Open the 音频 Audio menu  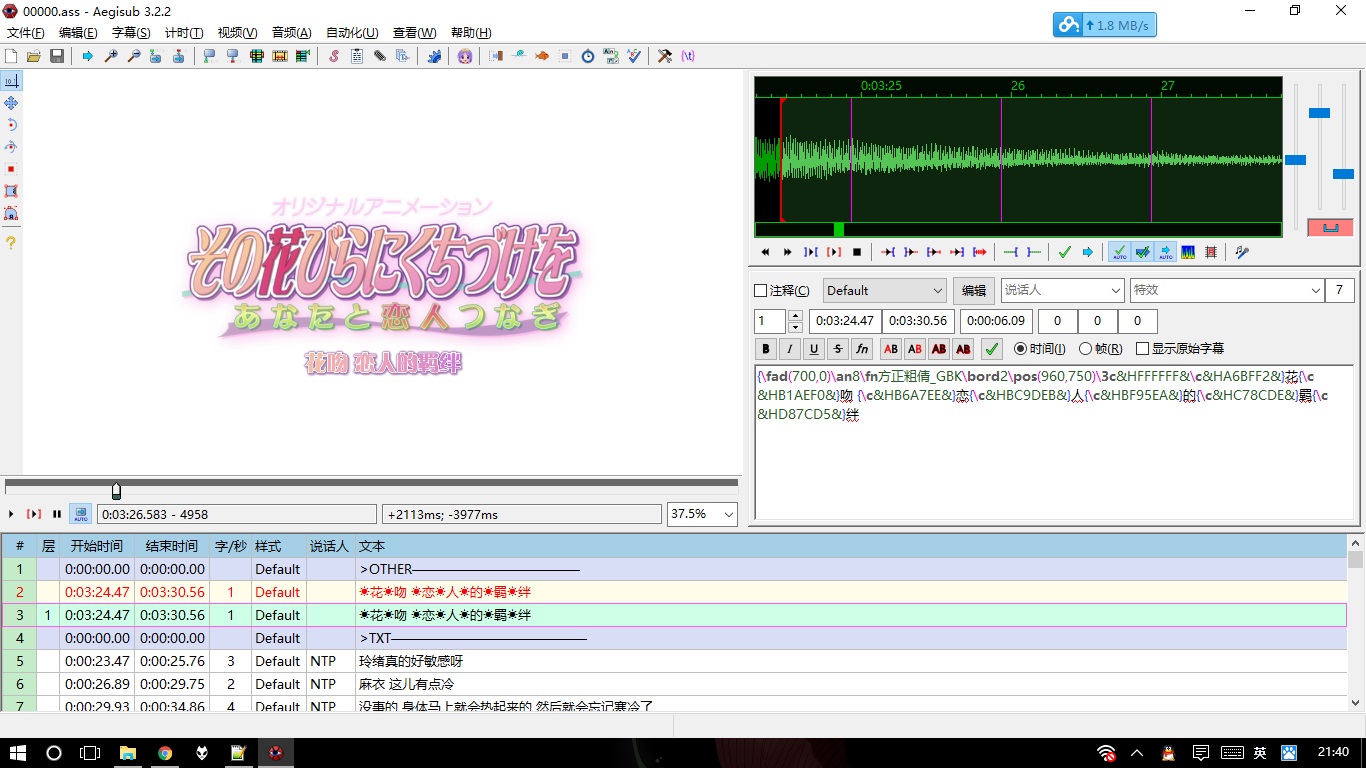[x=292, y=33]
